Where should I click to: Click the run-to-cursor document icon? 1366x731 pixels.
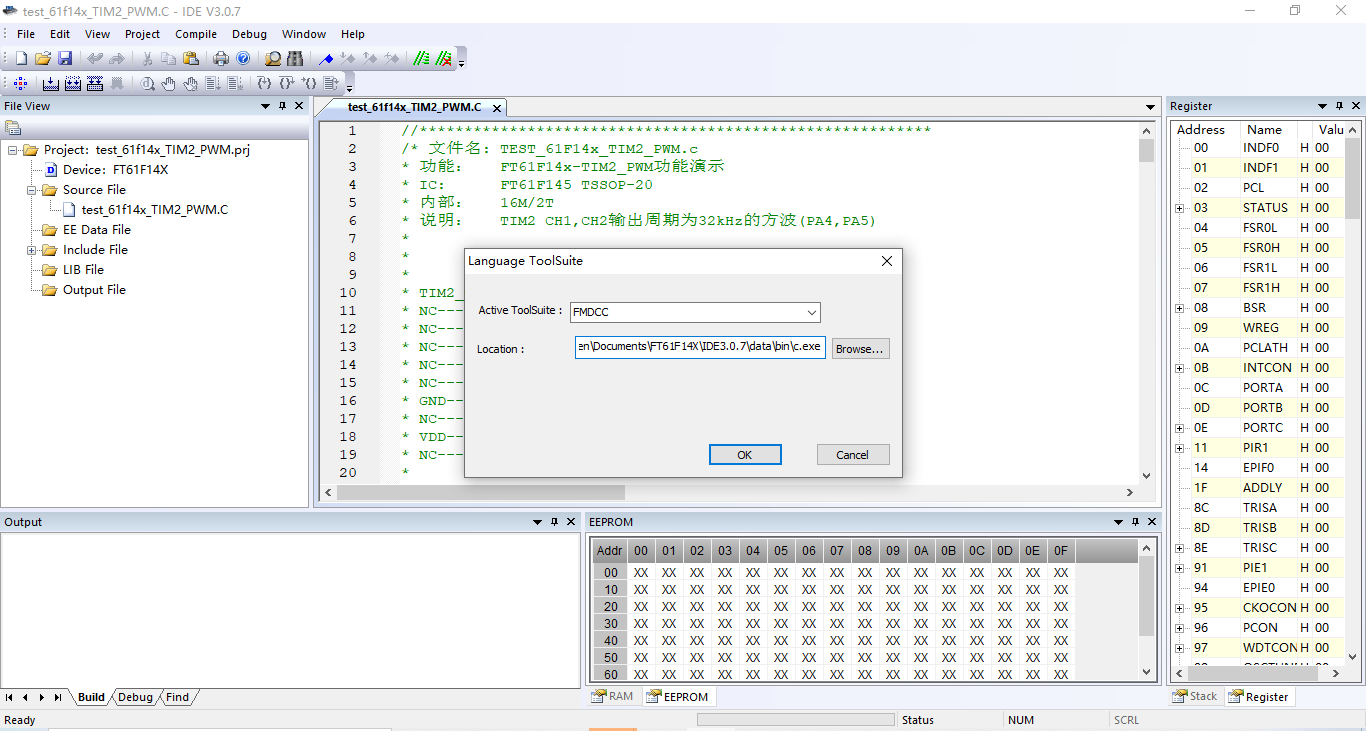coord(331,83)
